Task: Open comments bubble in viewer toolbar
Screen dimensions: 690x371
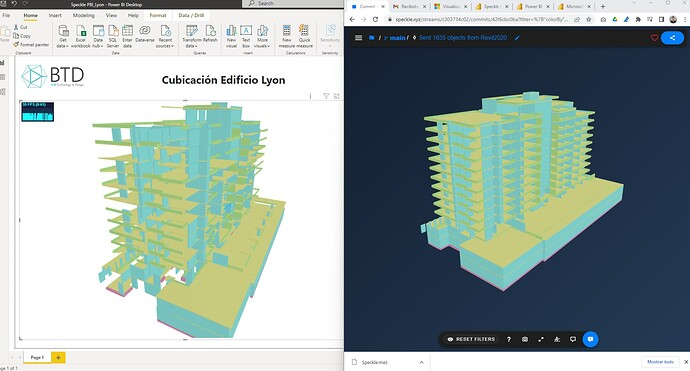Action: pos(573,339)
